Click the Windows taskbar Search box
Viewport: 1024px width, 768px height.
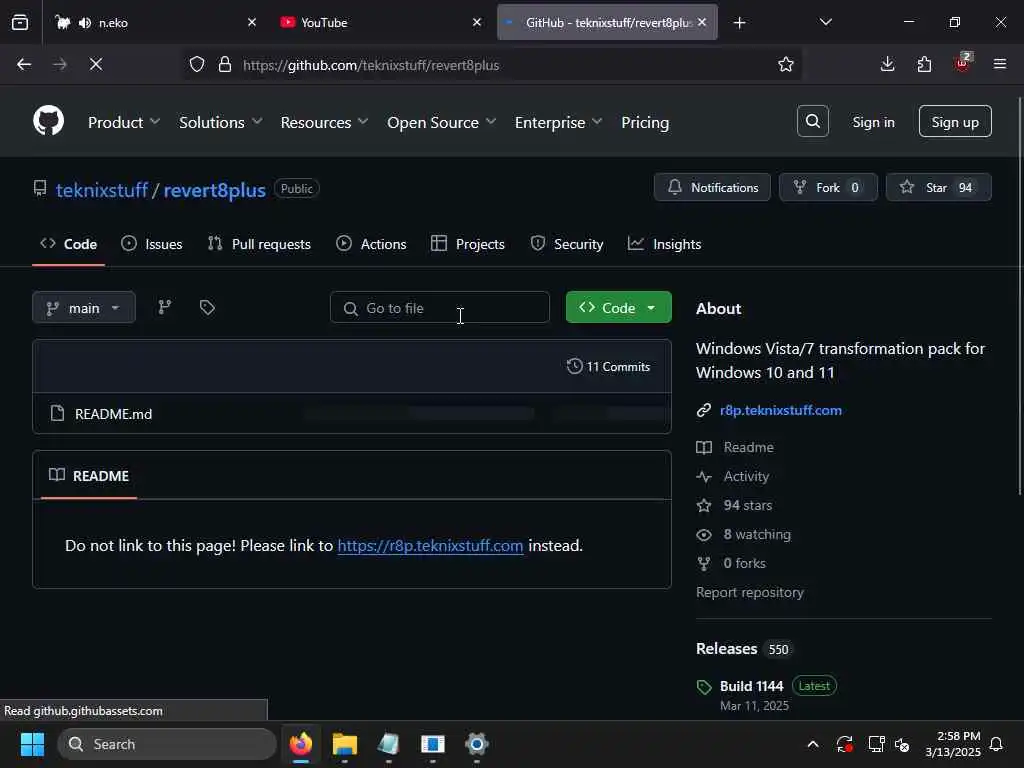[x=167, y=744]
